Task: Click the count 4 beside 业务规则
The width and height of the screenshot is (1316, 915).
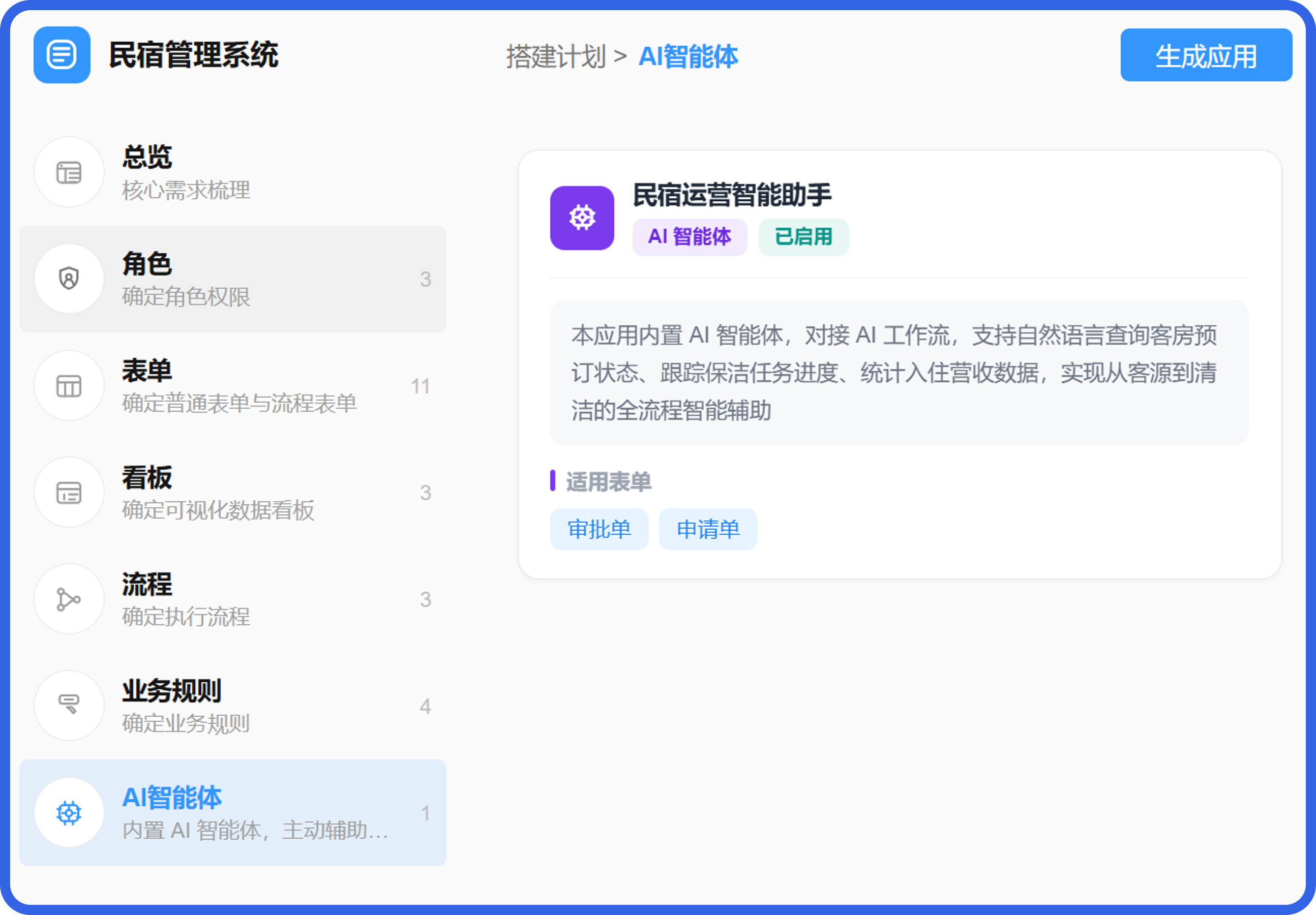Action: click(425, 707)
